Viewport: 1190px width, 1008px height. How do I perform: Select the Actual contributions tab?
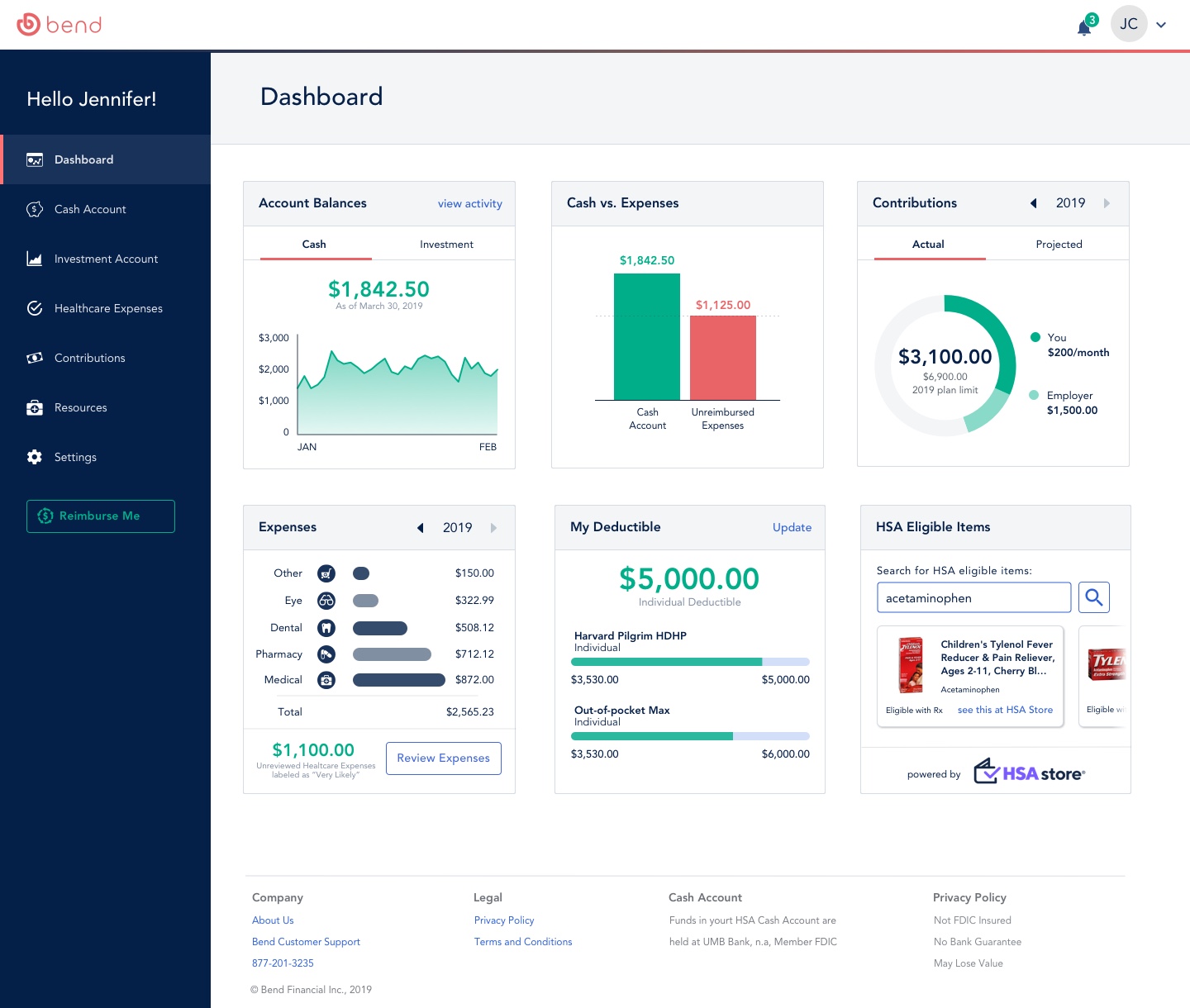pos(929,245)
